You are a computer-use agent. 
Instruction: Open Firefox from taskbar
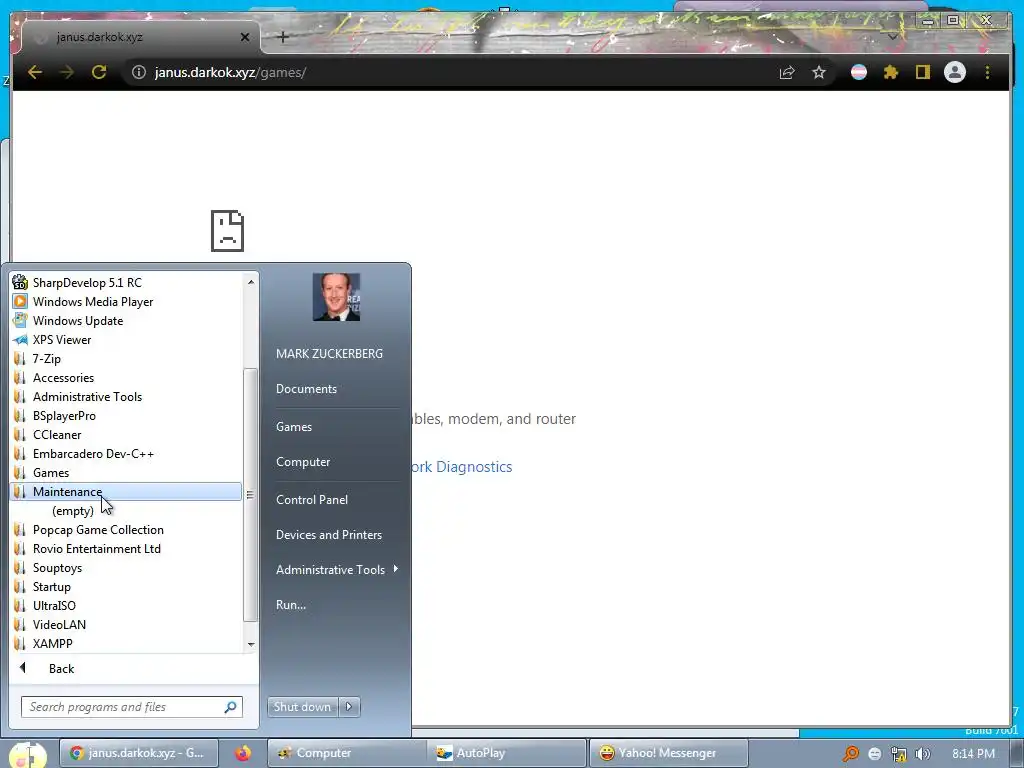243,753
